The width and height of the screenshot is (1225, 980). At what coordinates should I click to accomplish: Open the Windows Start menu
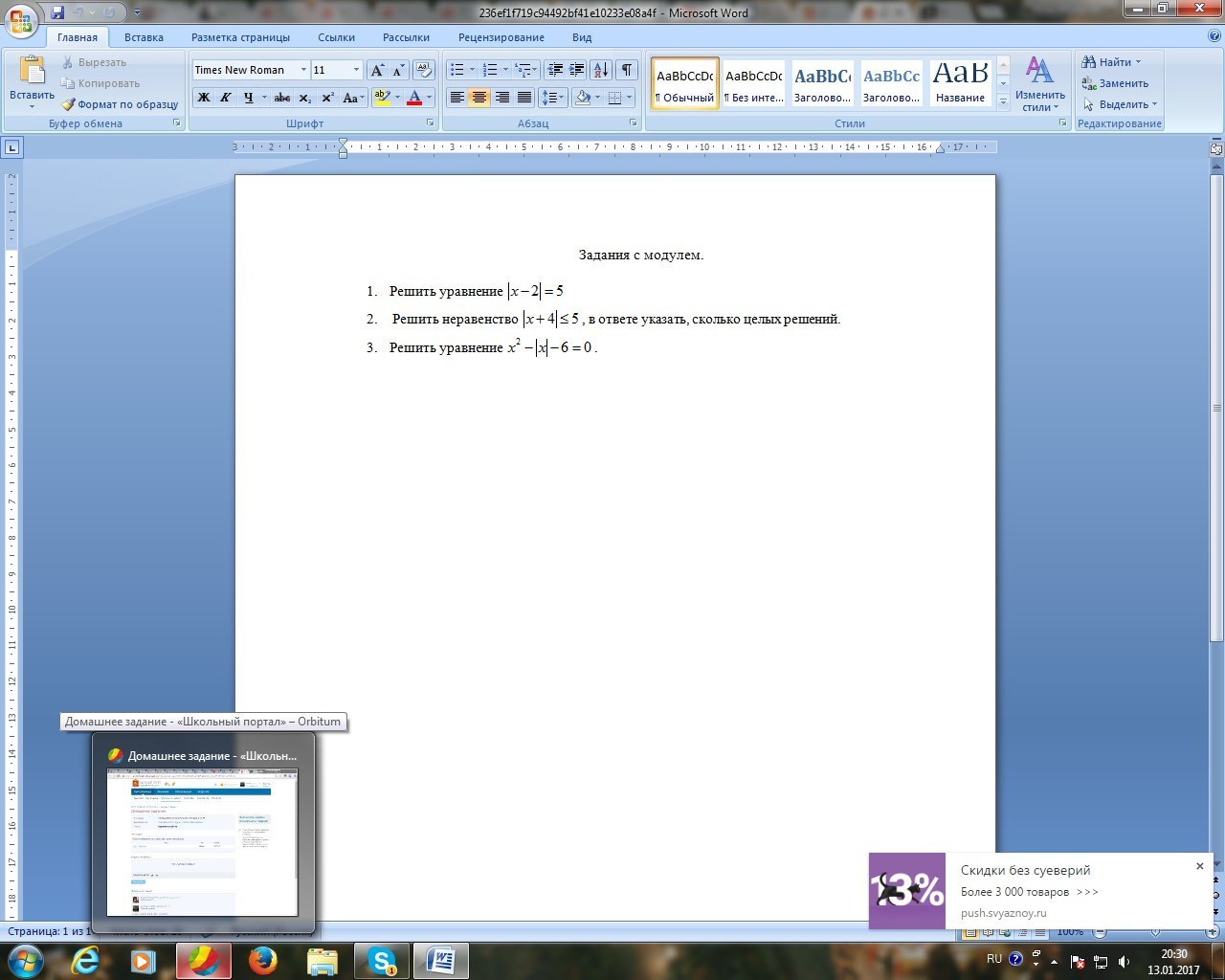(x=25, y=960)
